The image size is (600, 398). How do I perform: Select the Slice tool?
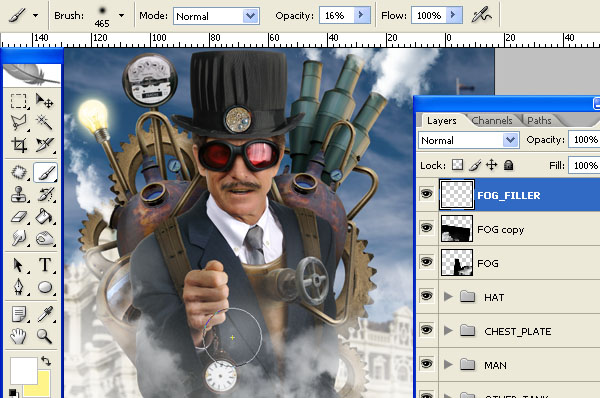pos(44,145)
